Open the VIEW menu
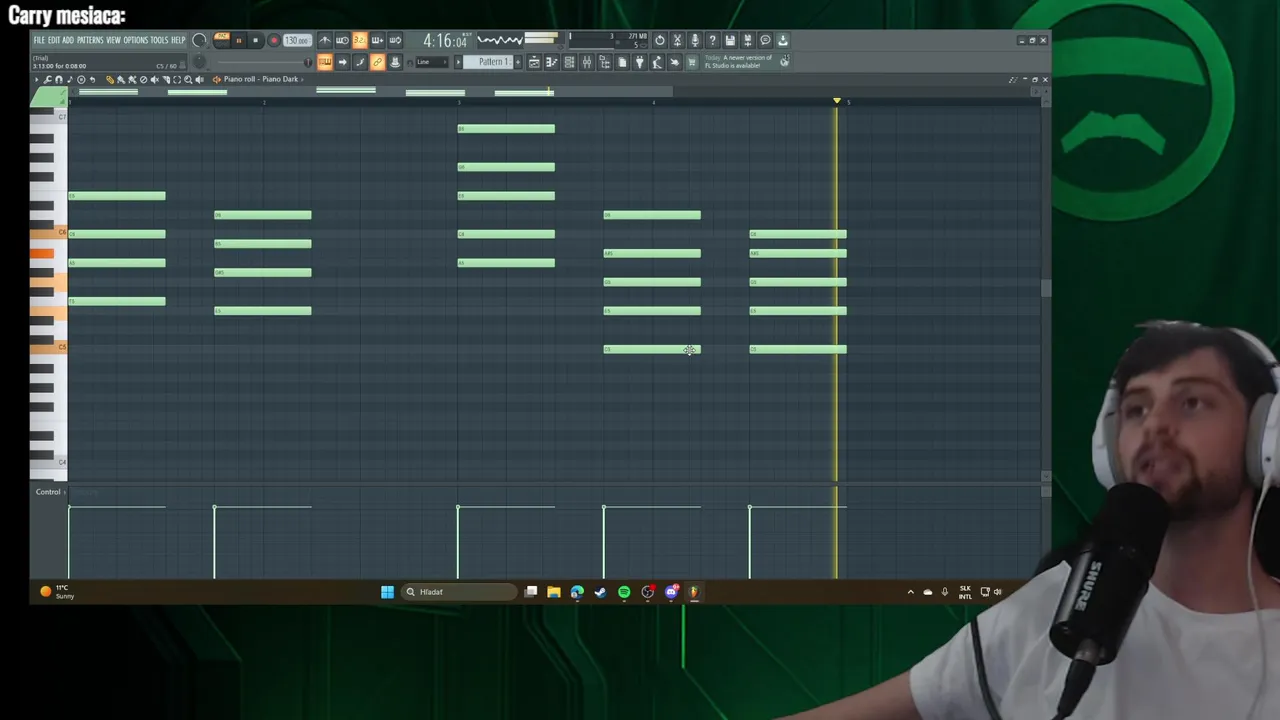This screenshot has height=720, width=1280. [113, 40]
